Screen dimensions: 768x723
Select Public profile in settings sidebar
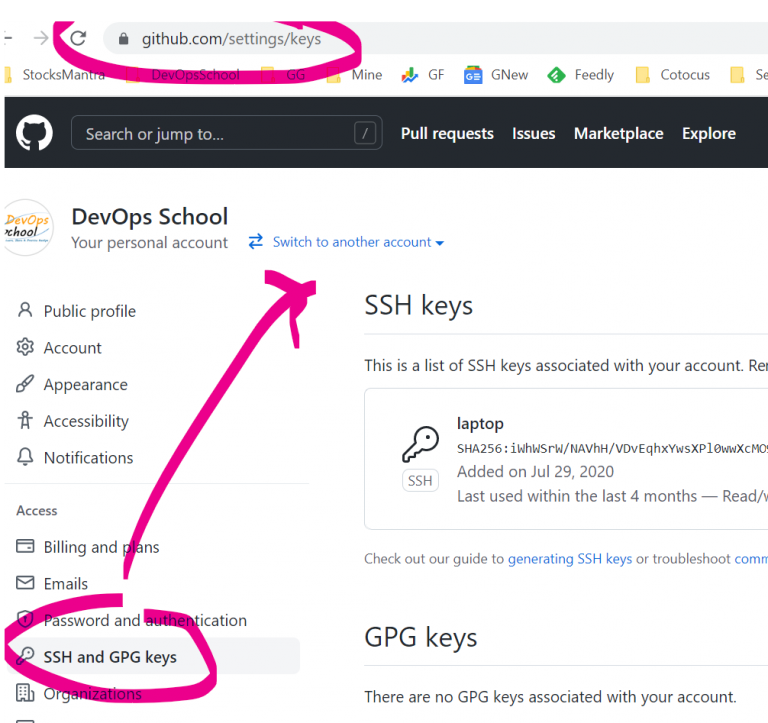pyautogui.click(x=89, y=311)
